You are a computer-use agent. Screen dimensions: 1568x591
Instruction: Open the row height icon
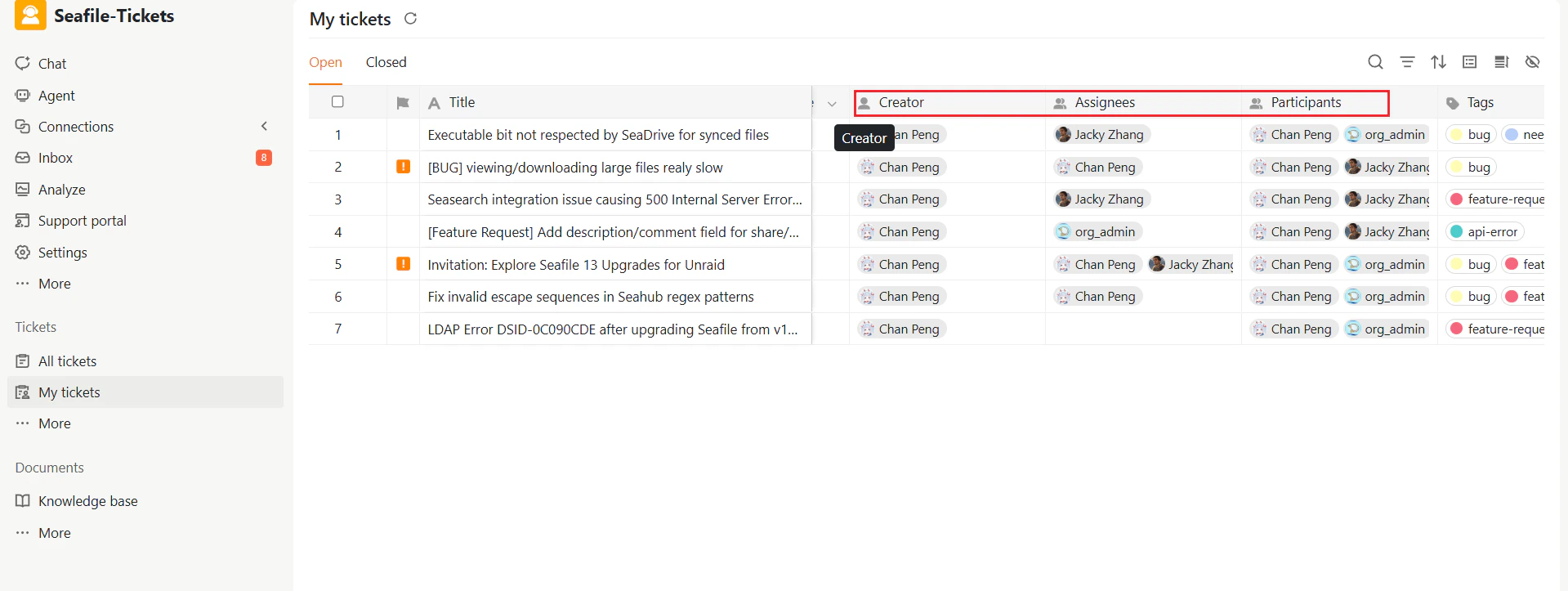[x=1501, y=62]
